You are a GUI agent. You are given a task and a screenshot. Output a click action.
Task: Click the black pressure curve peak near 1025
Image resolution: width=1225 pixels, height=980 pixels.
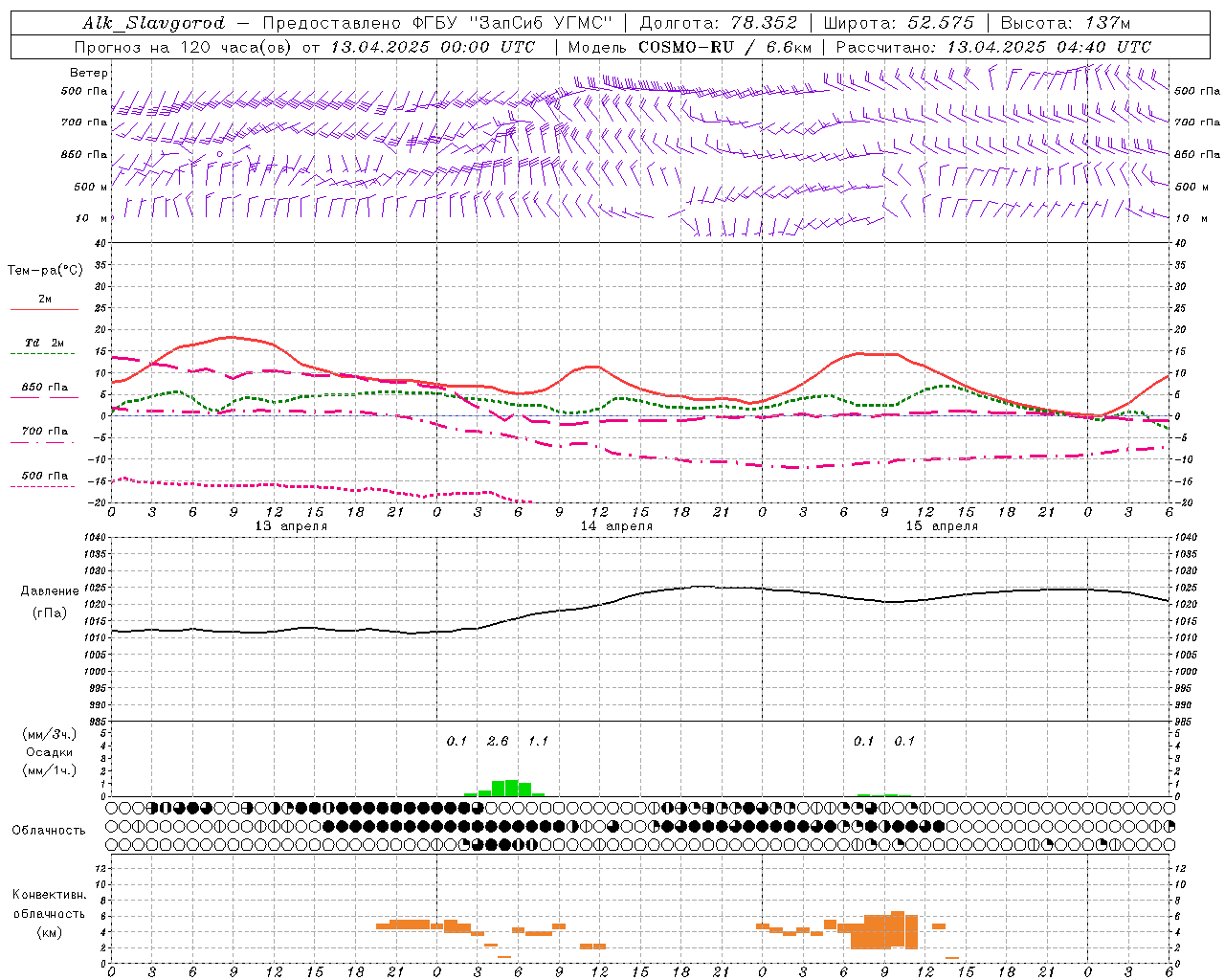pyautogui.click(x=700, y=586)
